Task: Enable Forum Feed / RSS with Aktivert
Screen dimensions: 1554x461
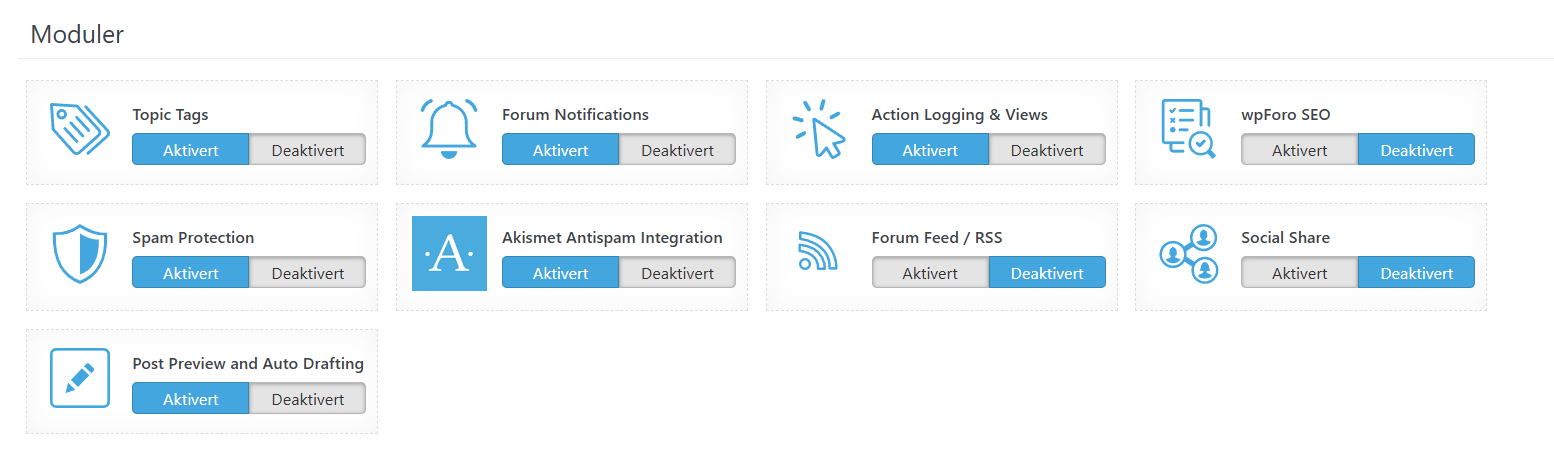Action: (x=930, y=273)
